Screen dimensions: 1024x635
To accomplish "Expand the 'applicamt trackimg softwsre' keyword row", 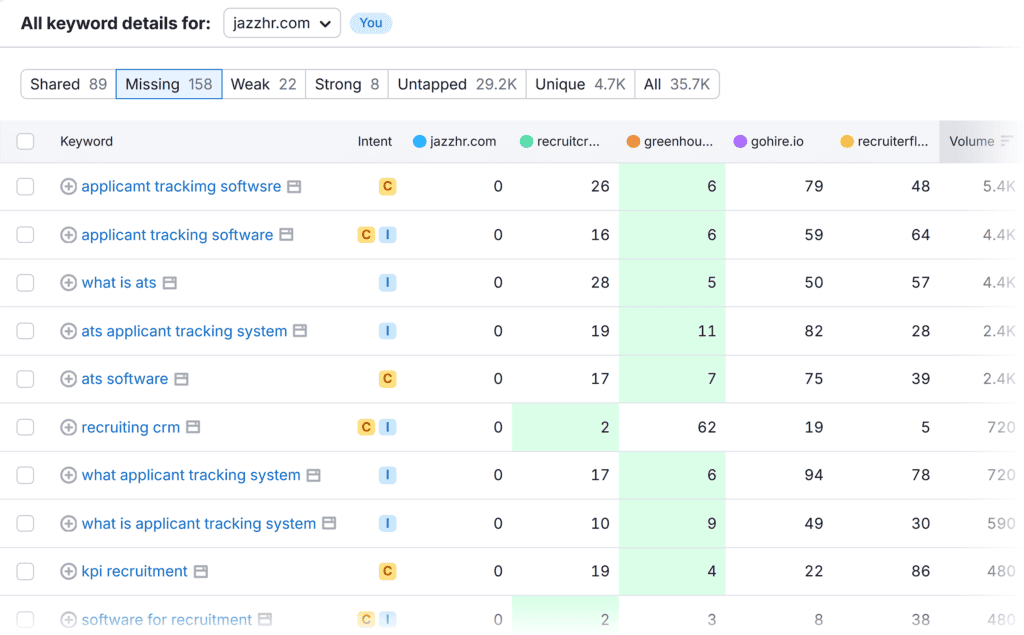I will tap(68, 187).
